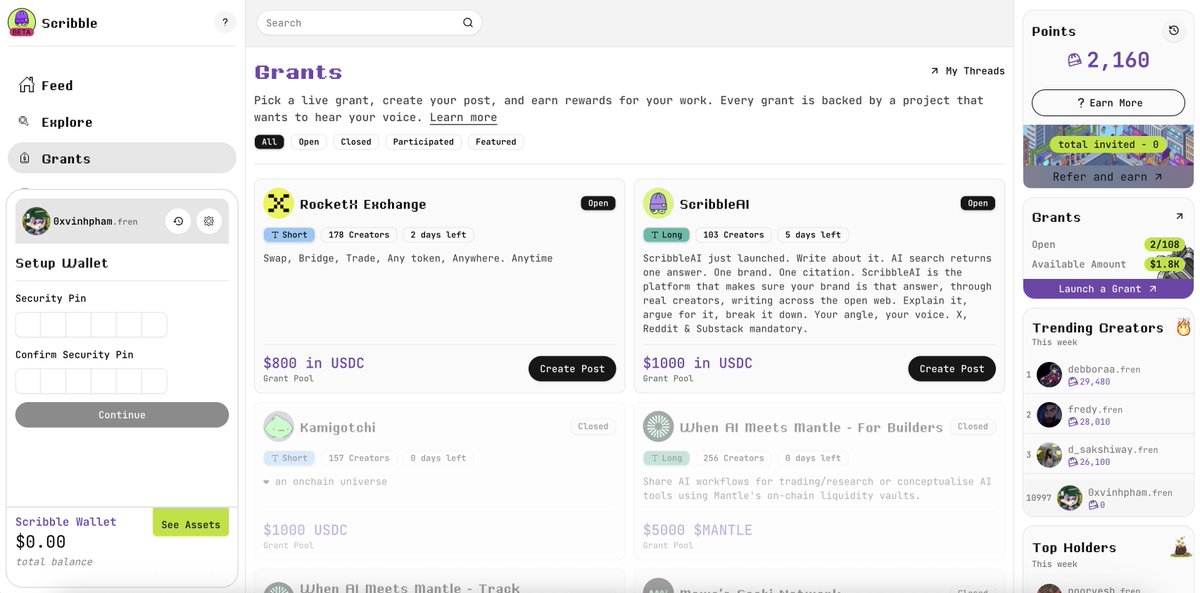The width and height of the screenshot is (1200, 593).
Task: Open wallet settings gear icon
Action: 208,221
